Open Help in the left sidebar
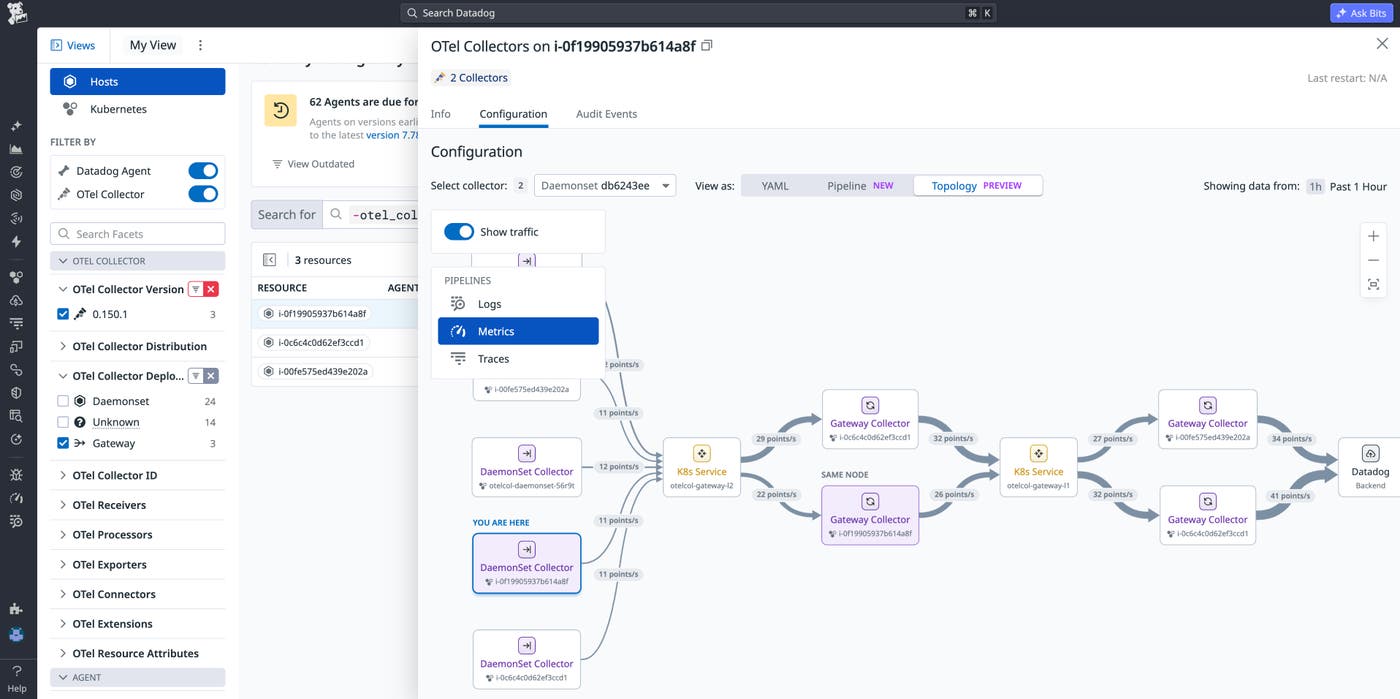 tap(17, 679)
